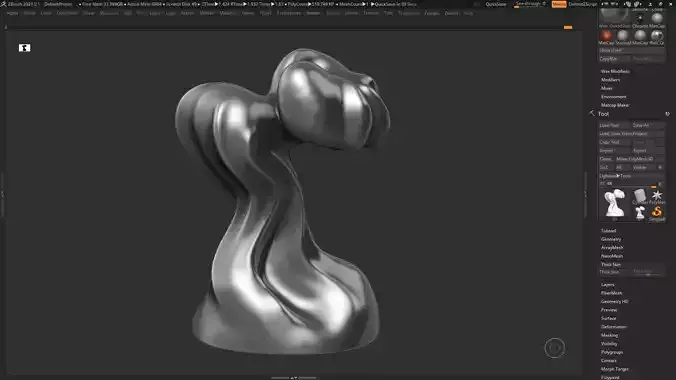Expand the Geometry HD section

tap(614, 301)
